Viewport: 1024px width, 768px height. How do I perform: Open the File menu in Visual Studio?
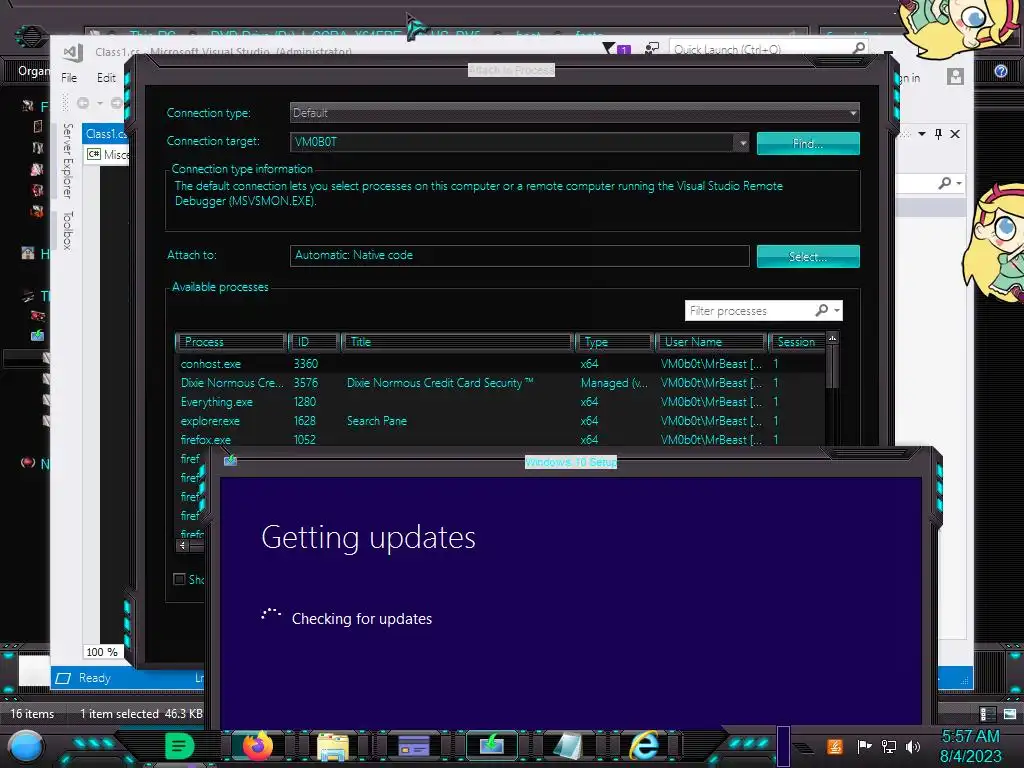click(69, 78)
